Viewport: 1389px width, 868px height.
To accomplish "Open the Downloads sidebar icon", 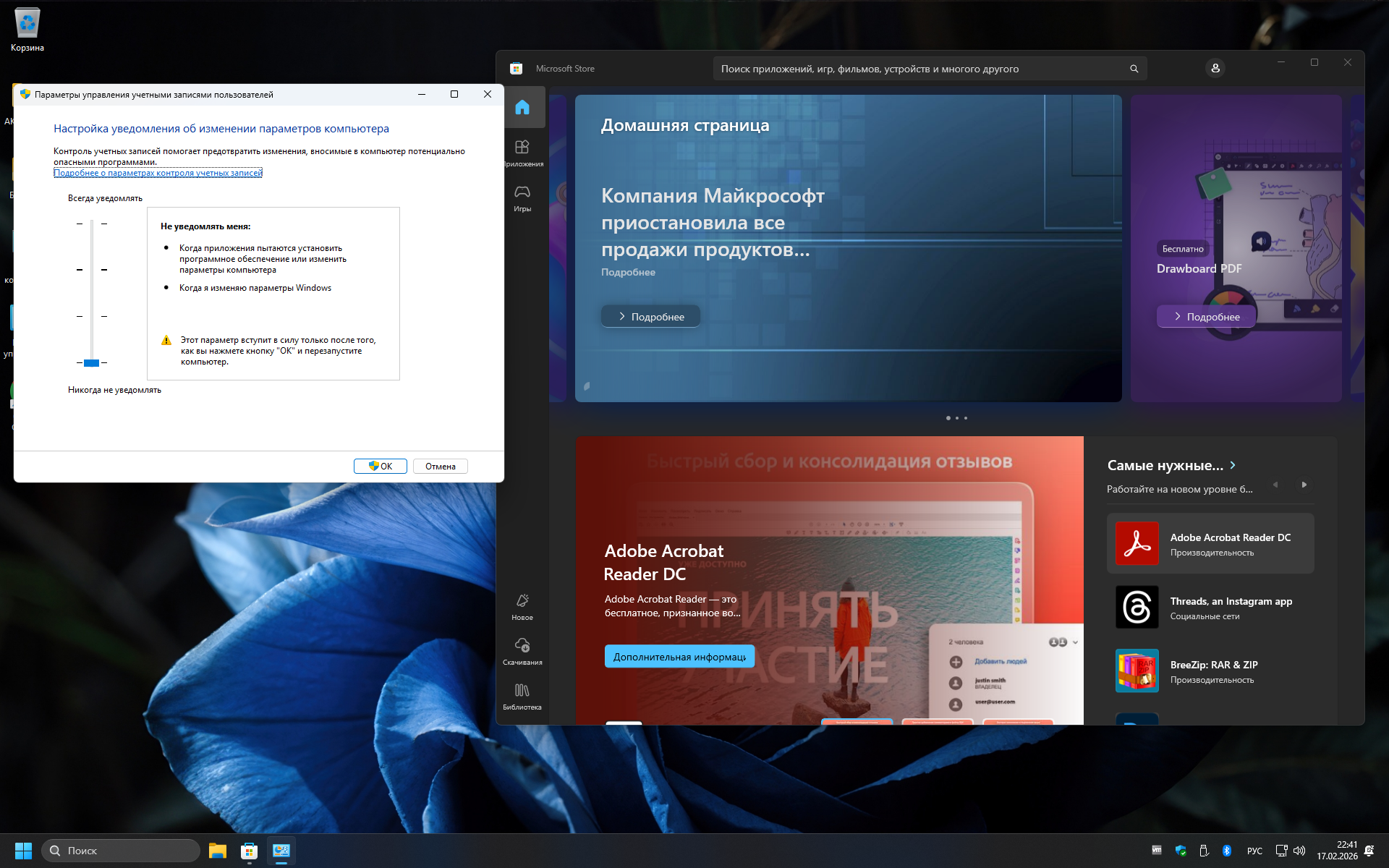I will tap(522, 651).
